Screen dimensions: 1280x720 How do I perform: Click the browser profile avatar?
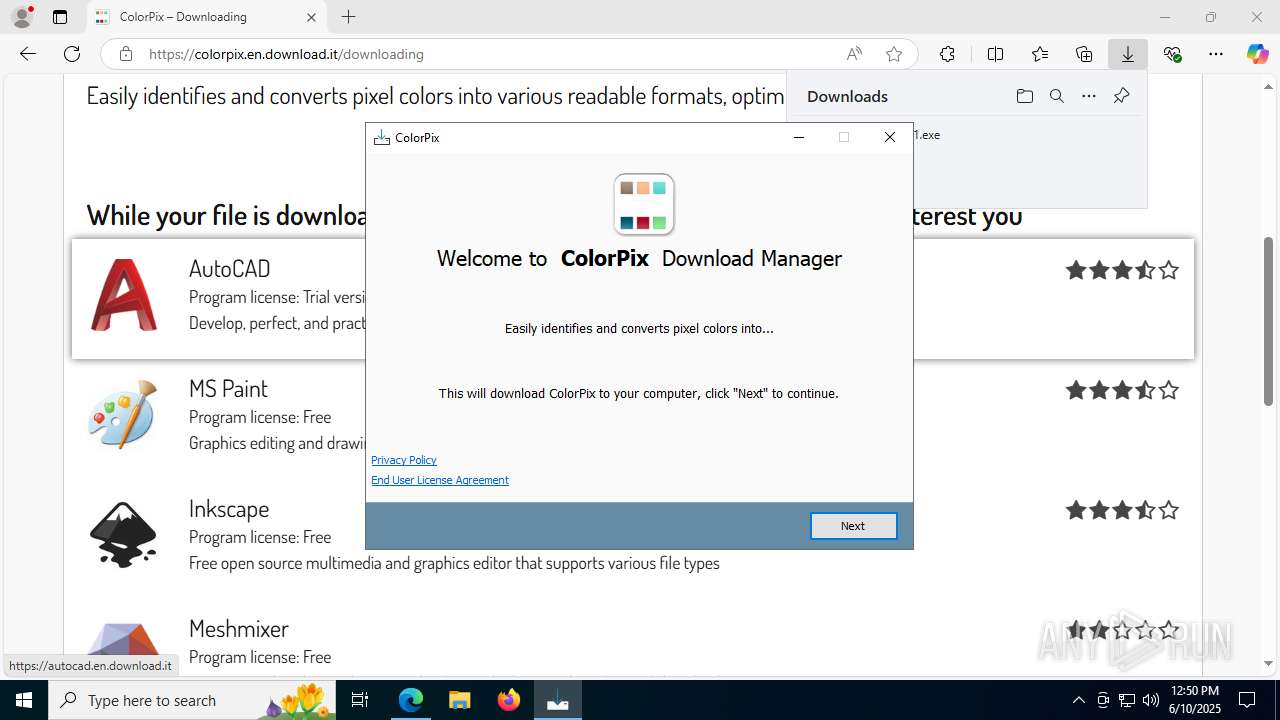tap(22, 17)
